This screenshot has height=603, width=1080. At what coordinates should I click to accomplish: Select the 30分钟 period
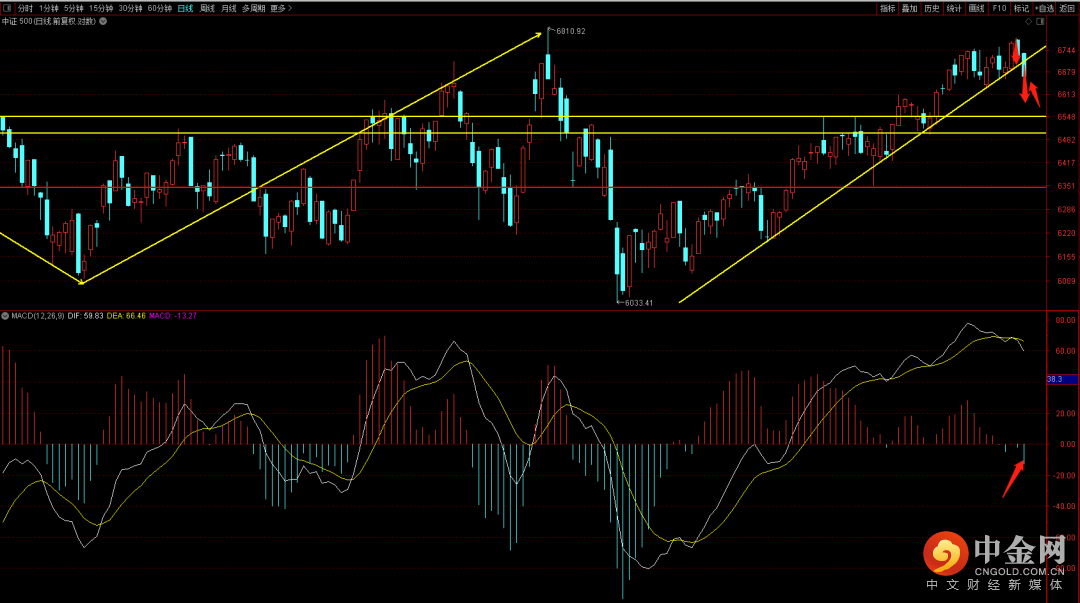coord(130,8)
